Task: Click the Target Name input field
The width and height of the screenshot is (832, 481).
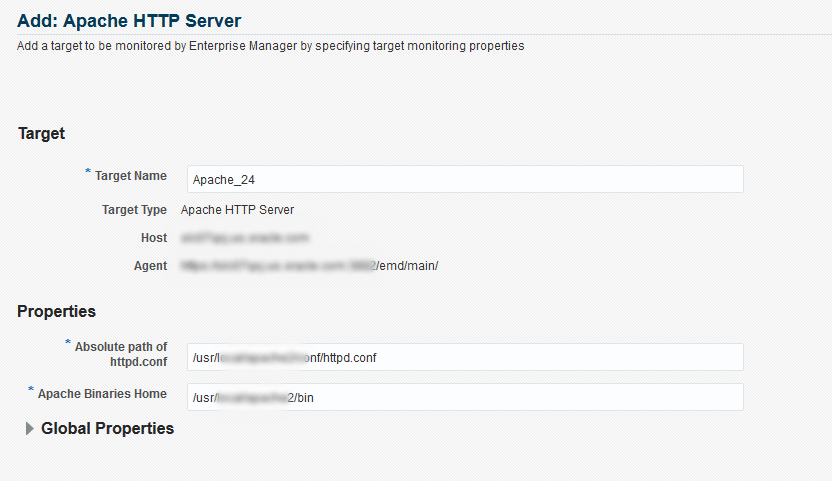Action: point(465,179)
